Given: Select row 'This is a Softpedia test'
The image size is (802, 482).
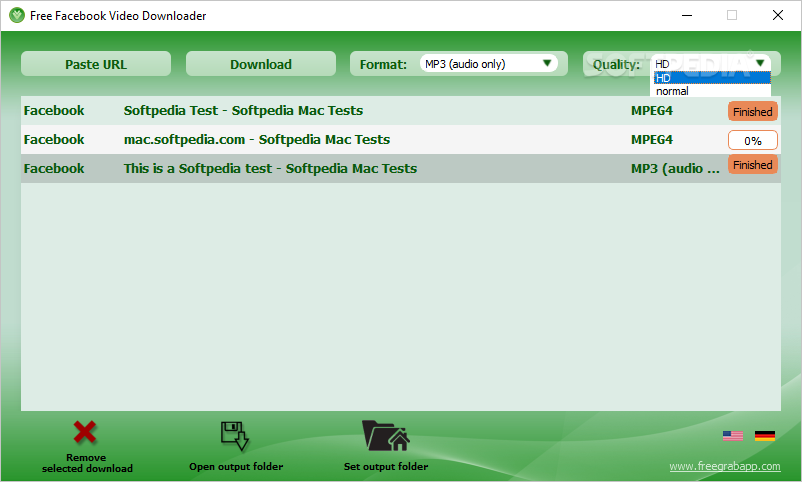Looking at the screenshot, I should (400, 168).
